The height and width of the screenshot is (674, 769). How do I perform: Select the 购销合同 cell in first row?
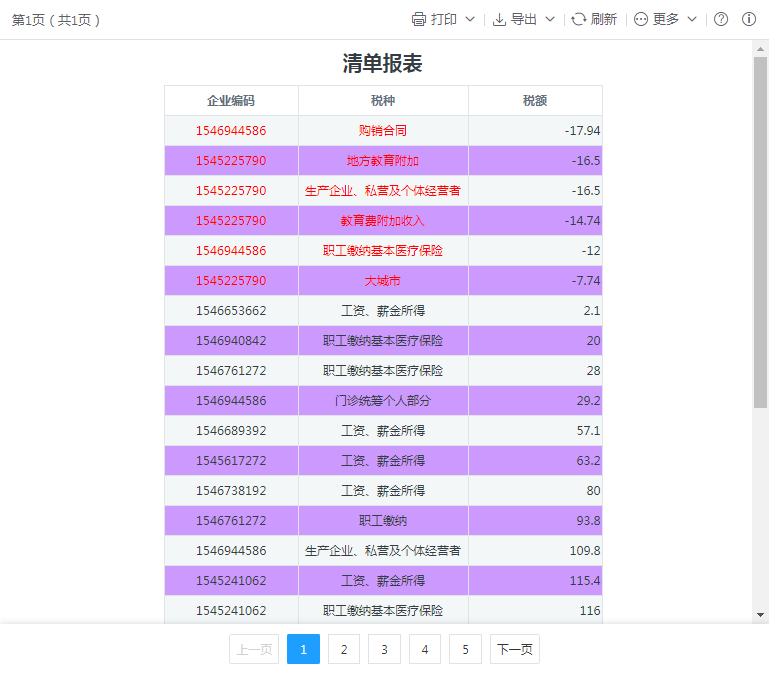point(383,131)
